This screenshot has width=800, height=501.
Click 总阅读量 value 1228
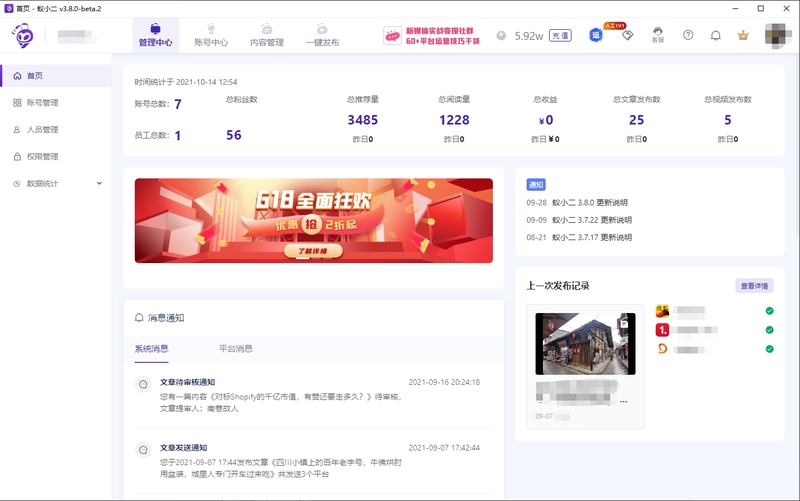454,120
